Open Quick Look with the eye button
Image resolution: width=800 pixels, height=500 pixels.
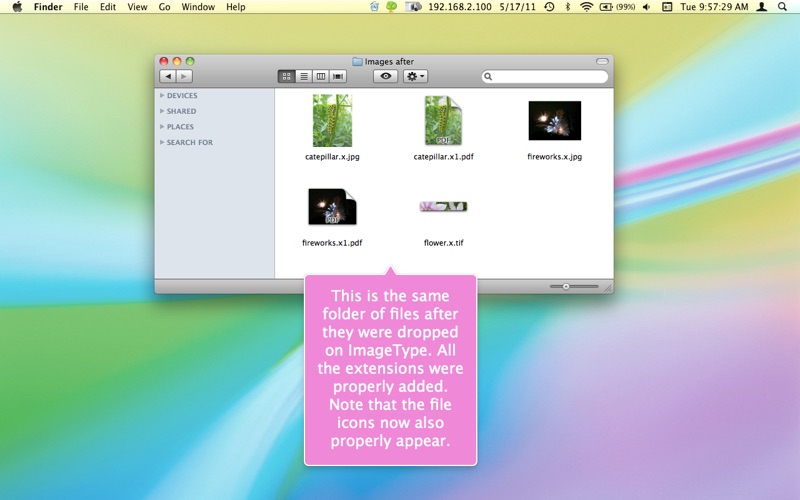coord(386,77)
